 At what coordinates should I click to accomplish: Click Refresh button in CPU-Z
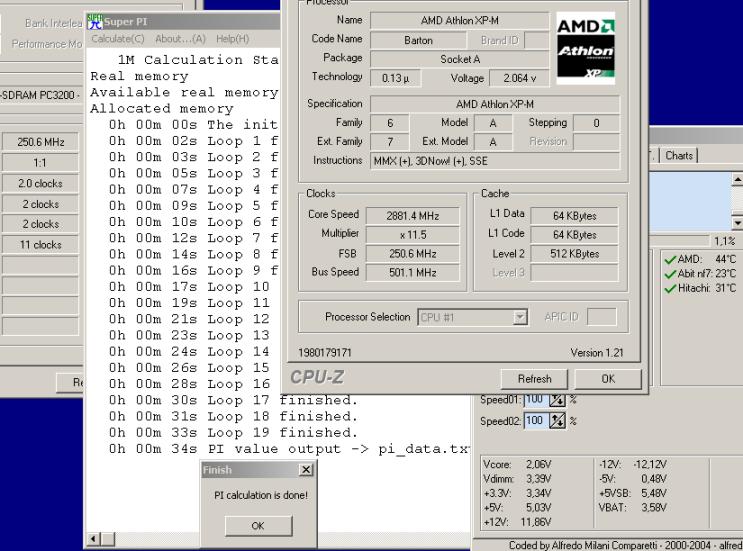pos(534,379)
